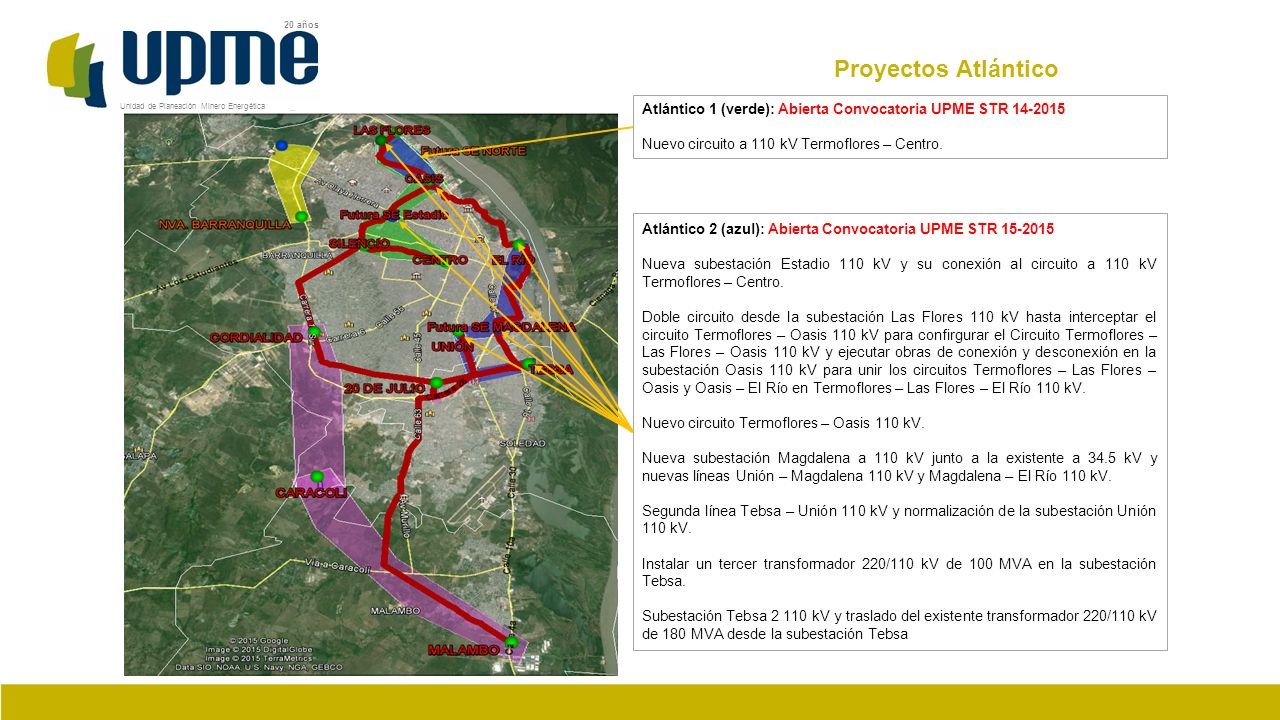Select the 'Futura SE Estadio' map label
This screenshot has height=720, width=1280.
pyautogui.click(x=393, y=215)
